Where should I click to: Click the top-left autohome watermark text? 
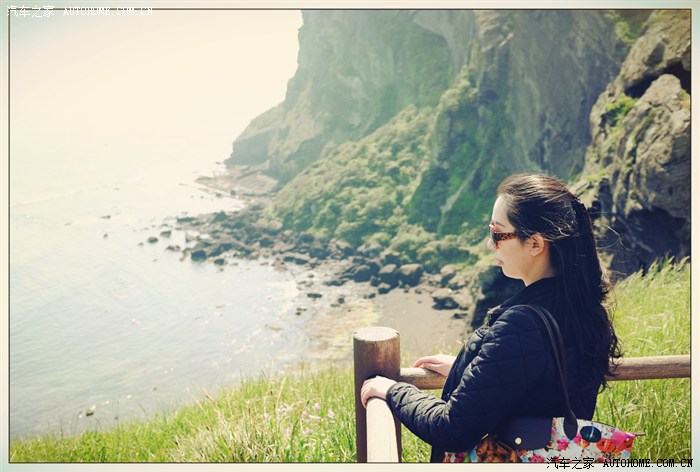(80, 11)
